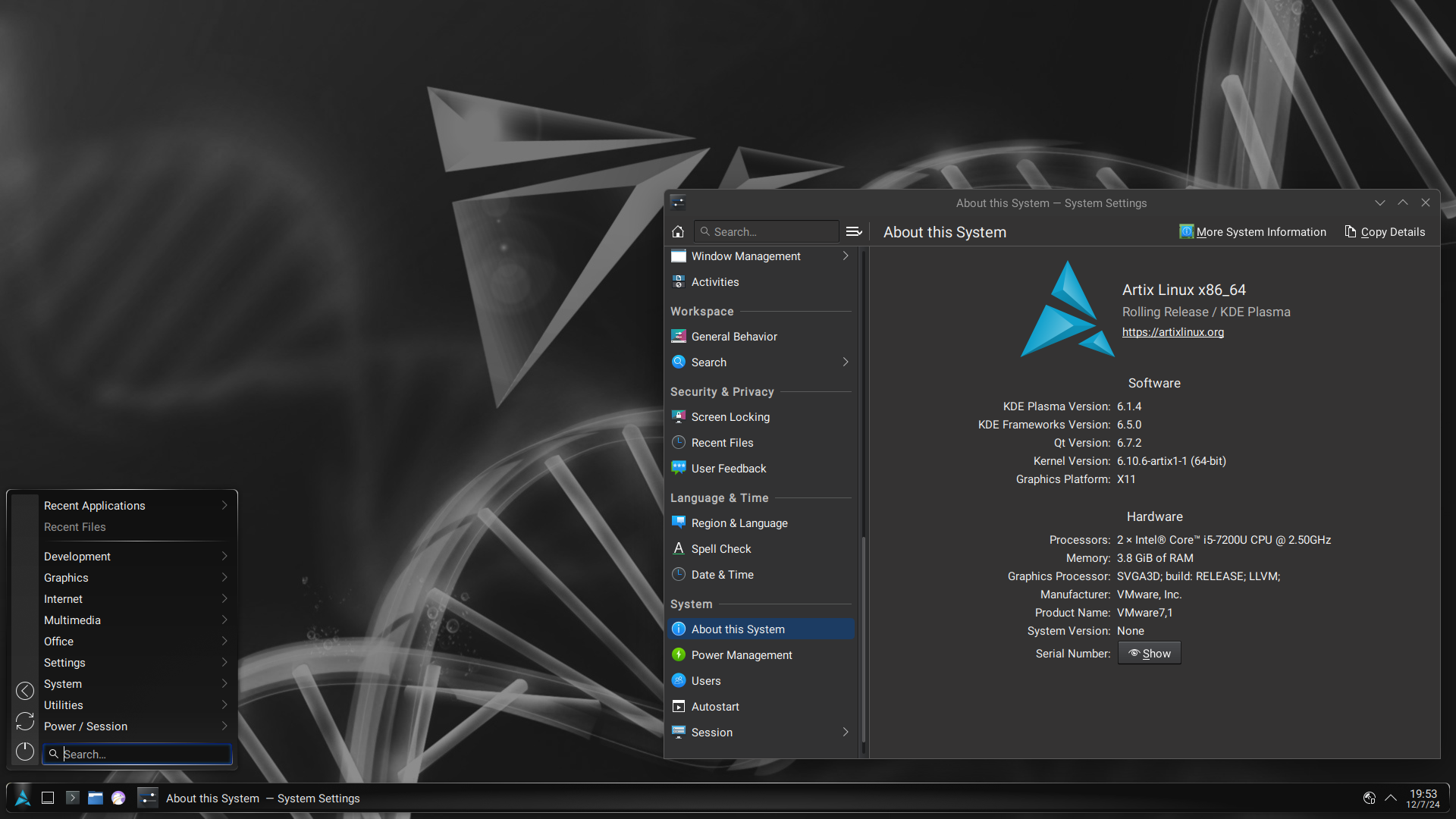Click the settings sidebar scrollbar
Viewport: 1456px width, 819px height.
(x=864, y=640)
